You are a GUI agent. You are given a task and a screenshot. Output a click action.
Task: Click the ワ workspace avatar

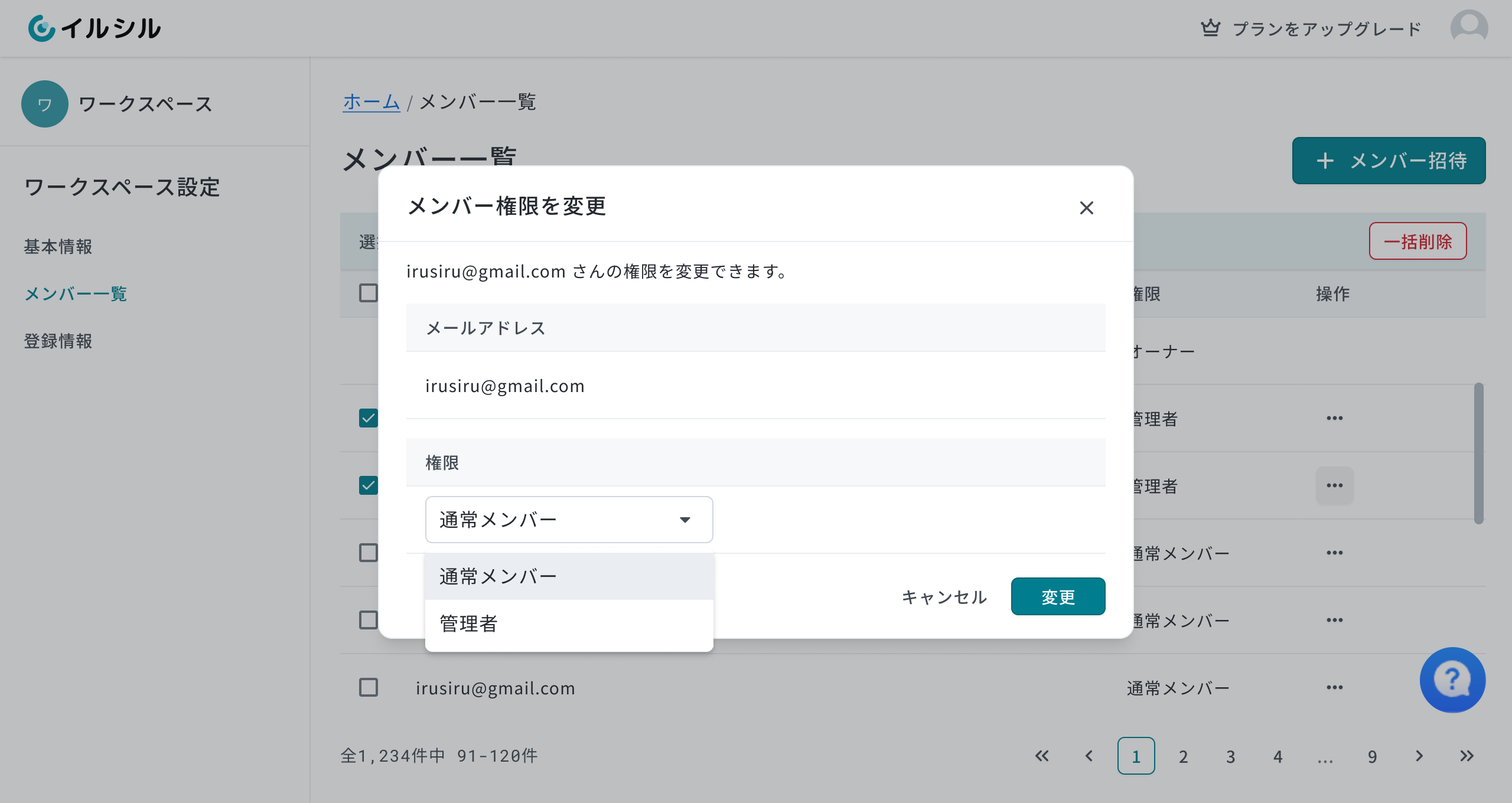[45, 104]
